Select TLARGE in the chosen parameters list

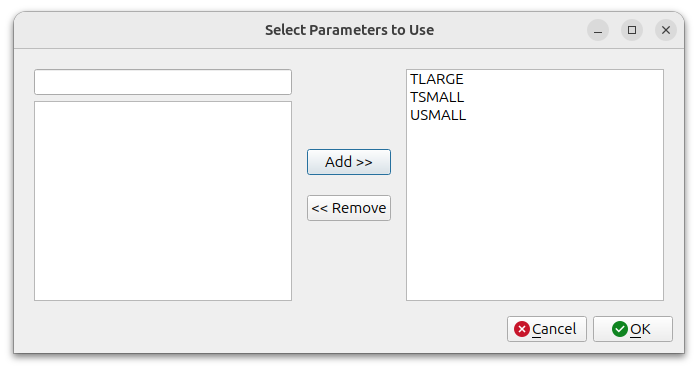[437, 79]
